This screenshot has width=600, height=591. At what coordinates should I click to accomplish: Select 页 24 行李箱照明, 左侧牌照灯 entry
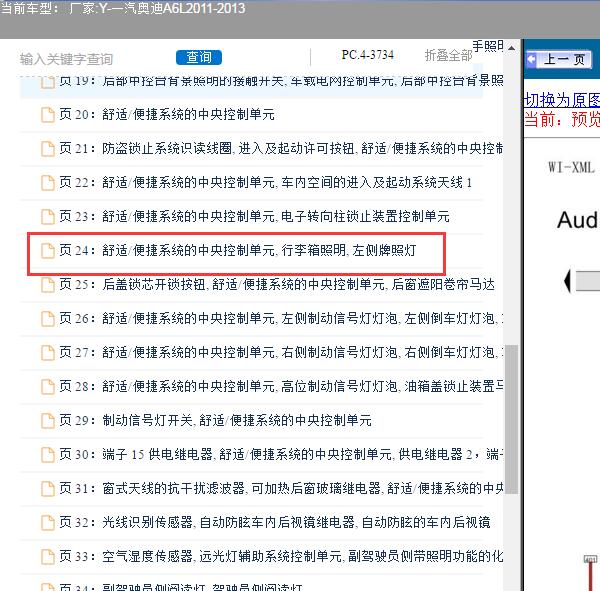238,250
